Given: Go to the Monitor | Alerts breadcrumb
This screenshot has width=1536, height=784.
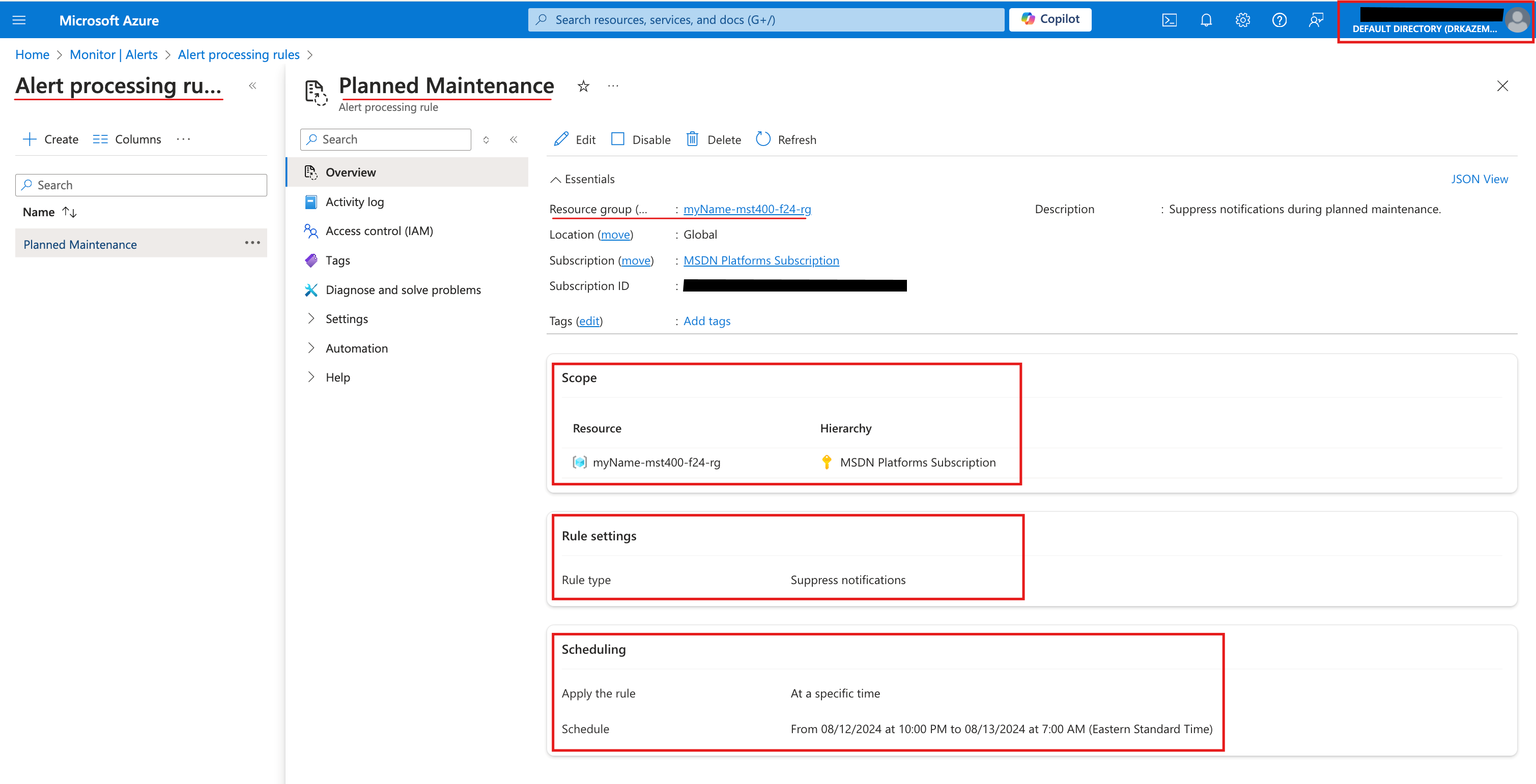Looking at the screenshot, I should coord(114,55).
